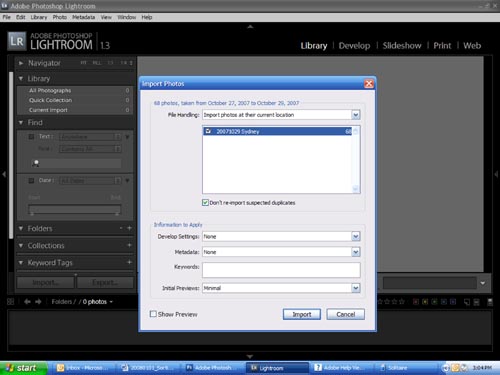This screenshot has width=500, height=375.
Task: Switch to the Slideshow module
Action: 402,46
